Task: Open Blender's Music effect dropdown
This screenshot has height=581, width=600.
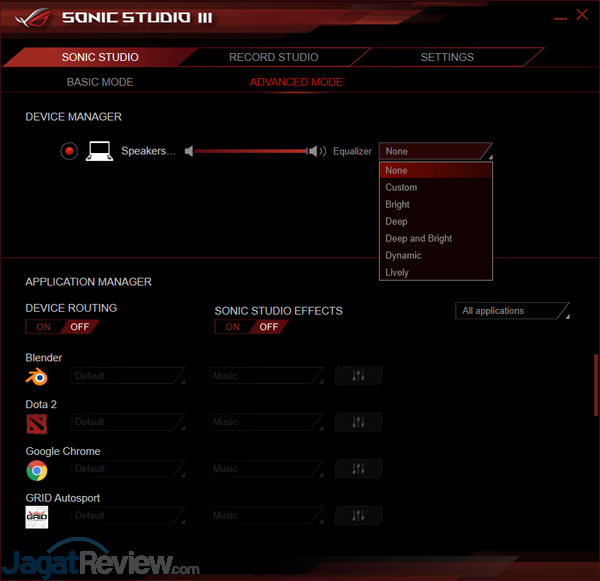Action: (266, 375)
